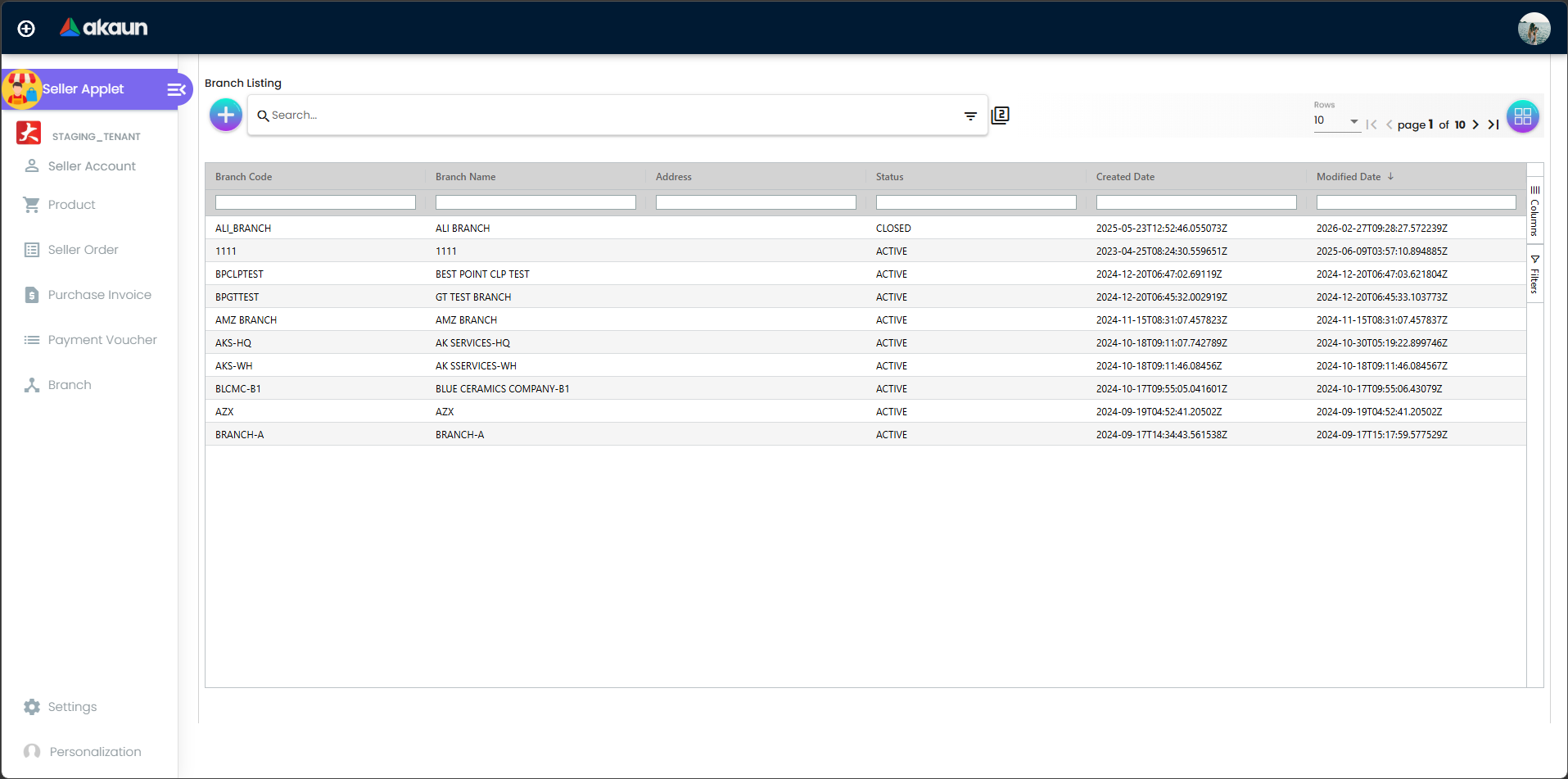Click the circled plus icon in header
Screen dimensions: 1568x779
[x=26, y=29]
